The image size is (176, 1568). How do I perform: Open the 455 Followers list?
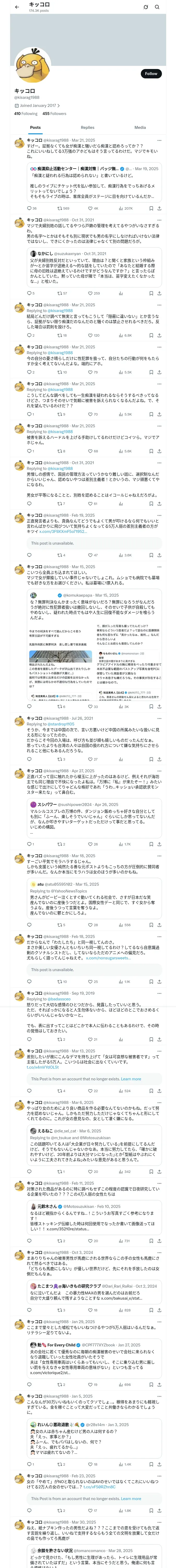tap(54, 114)
